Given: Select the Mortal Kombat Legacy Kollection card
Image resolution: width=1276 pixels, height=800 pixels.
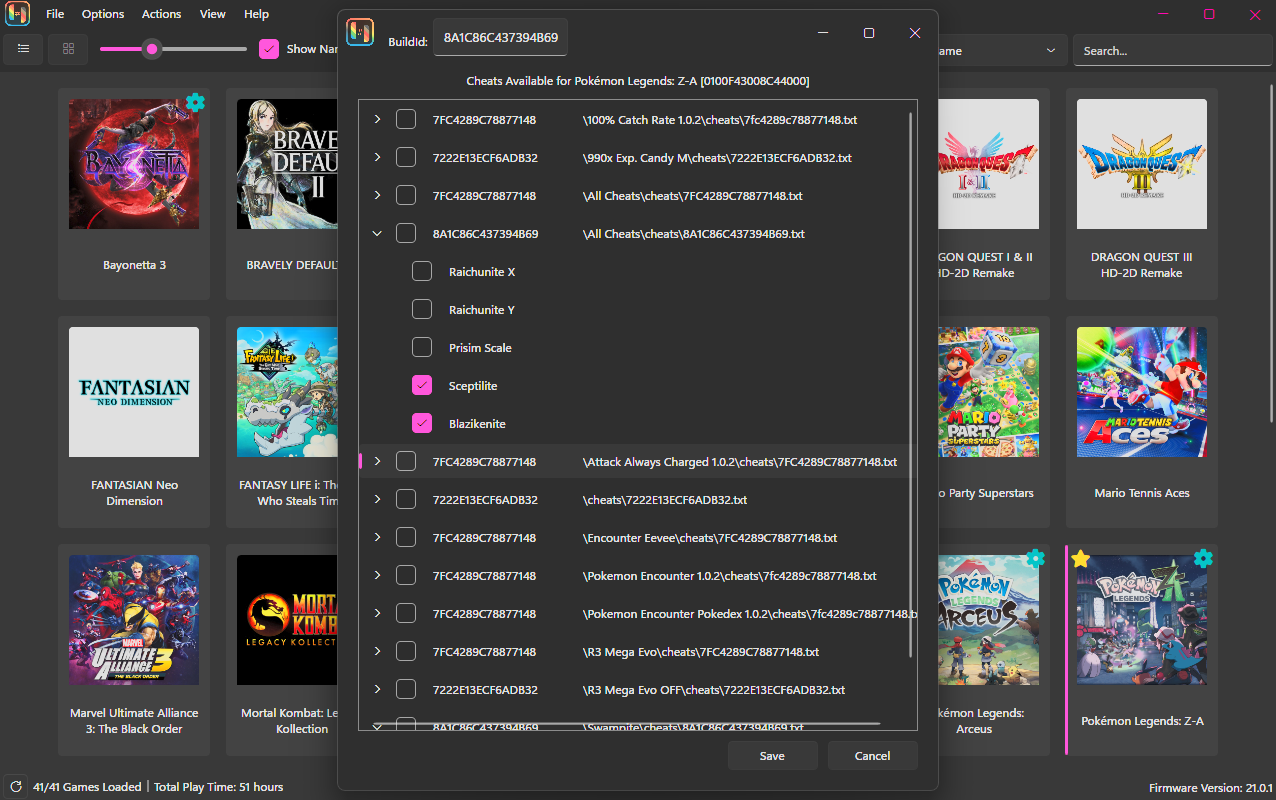Looking at the screenshot, I should click(x=282, y=650).
